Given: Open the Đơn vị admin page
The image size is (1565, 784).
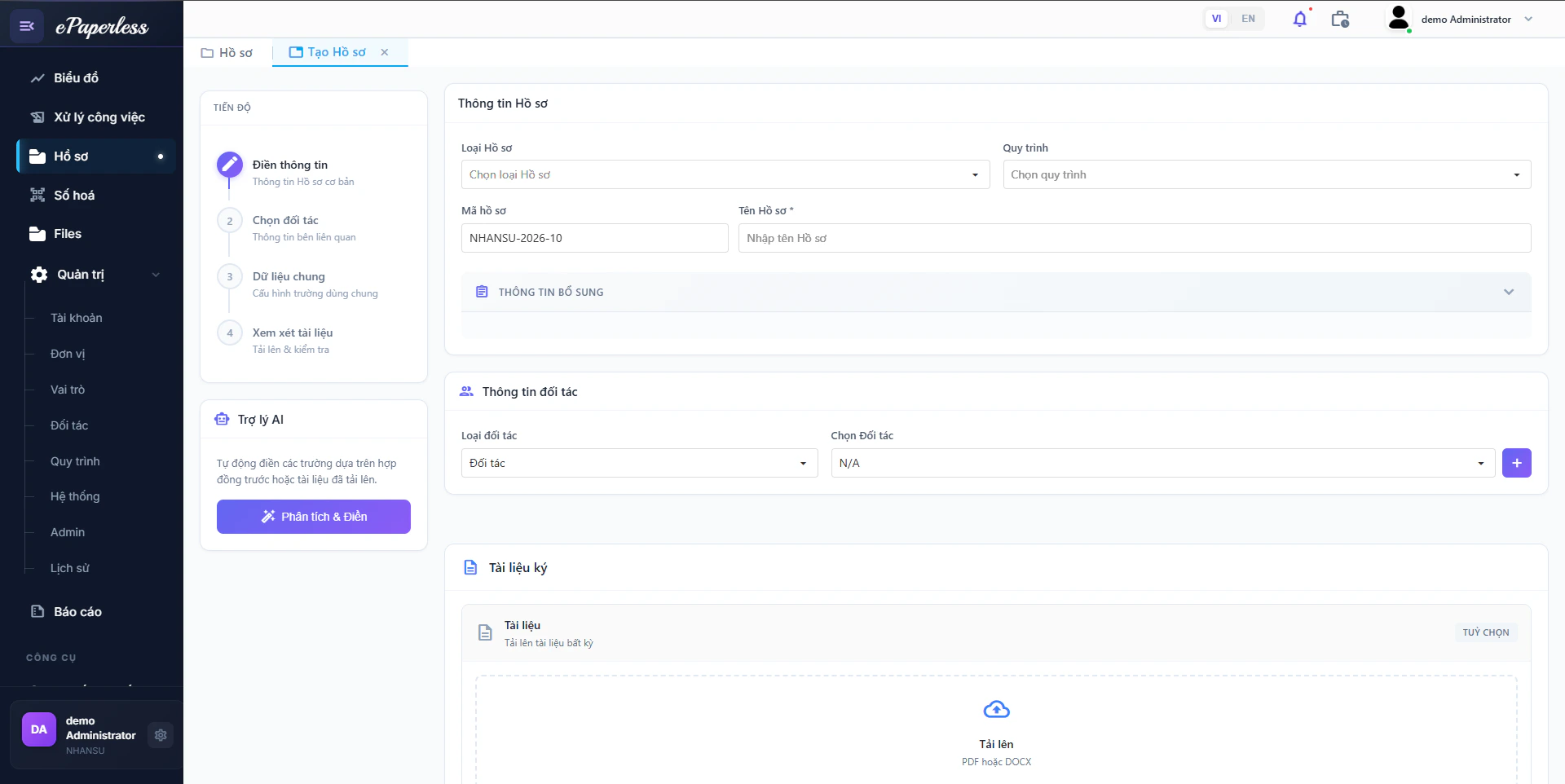Looking at the screenshot, I should (x=68, y=354).
